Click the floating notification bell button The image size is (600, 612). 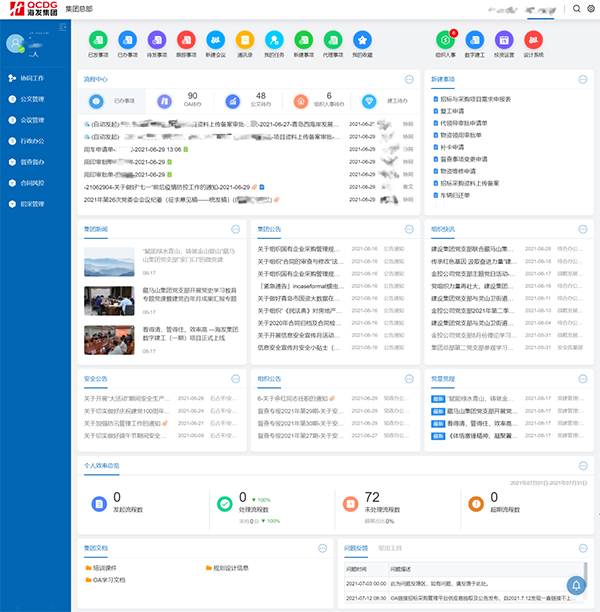point(575,585)
